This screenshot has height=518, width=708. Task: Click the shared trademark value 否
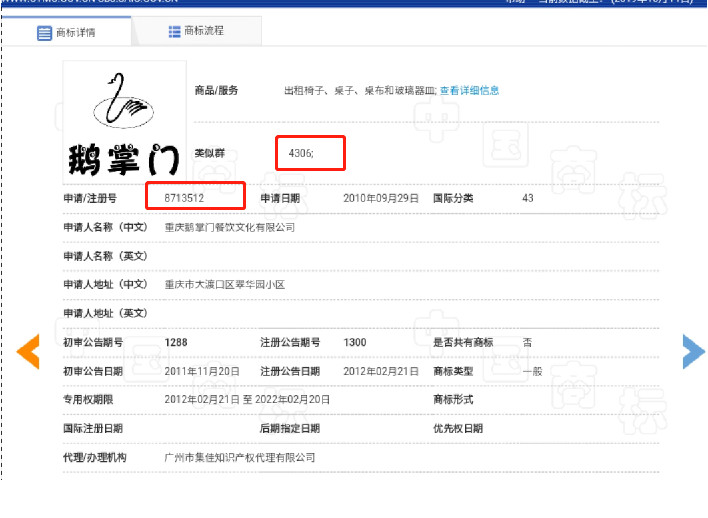(527, 342)
